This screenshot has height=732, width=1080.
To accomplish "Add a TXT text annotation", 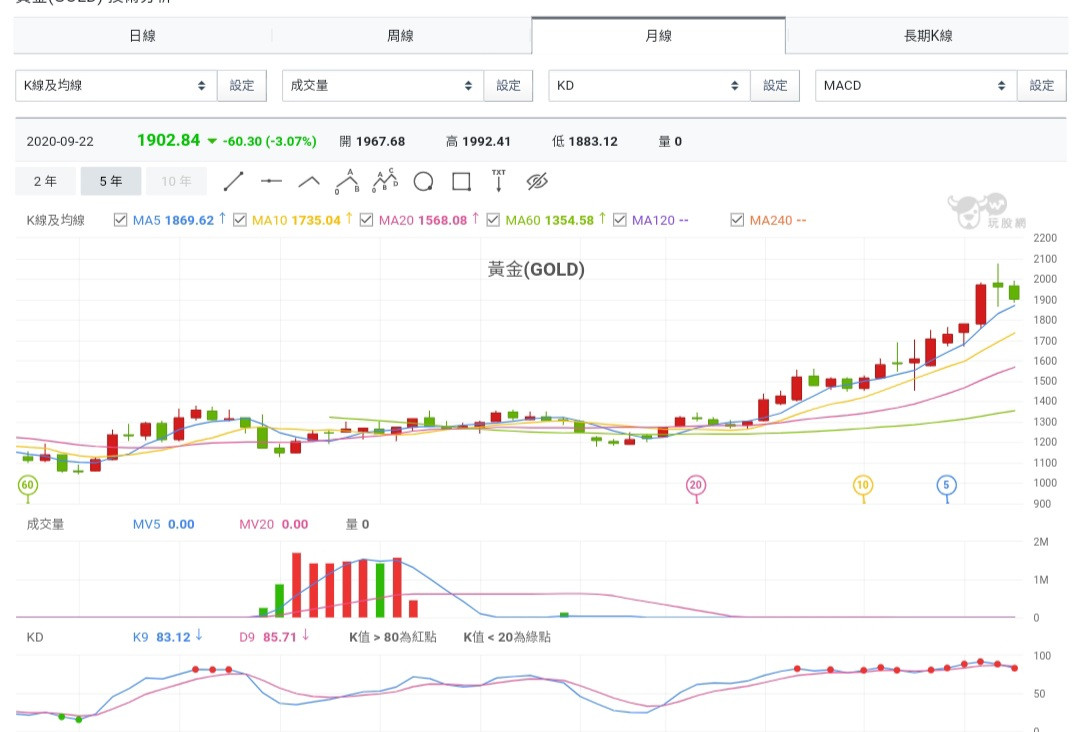I will click(x=499, y=181).
